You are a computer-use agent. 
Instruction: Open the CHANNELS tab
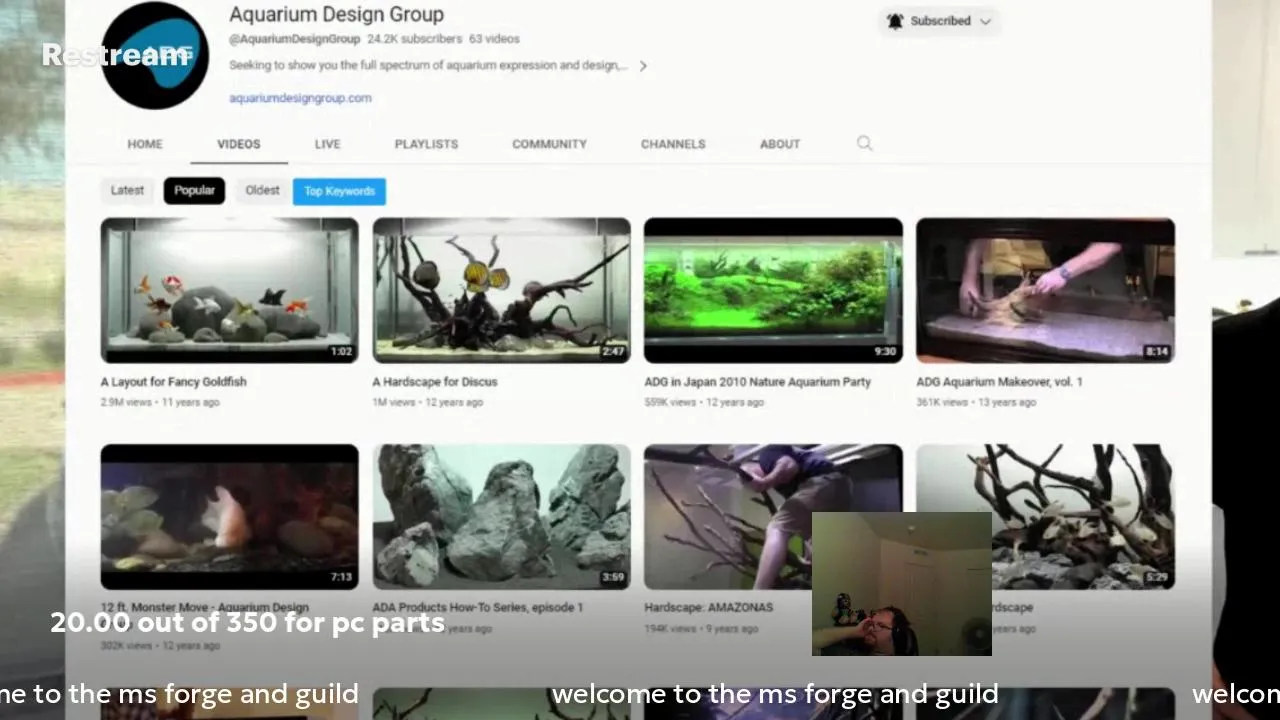pyautogui.click(x=673, y=144)
